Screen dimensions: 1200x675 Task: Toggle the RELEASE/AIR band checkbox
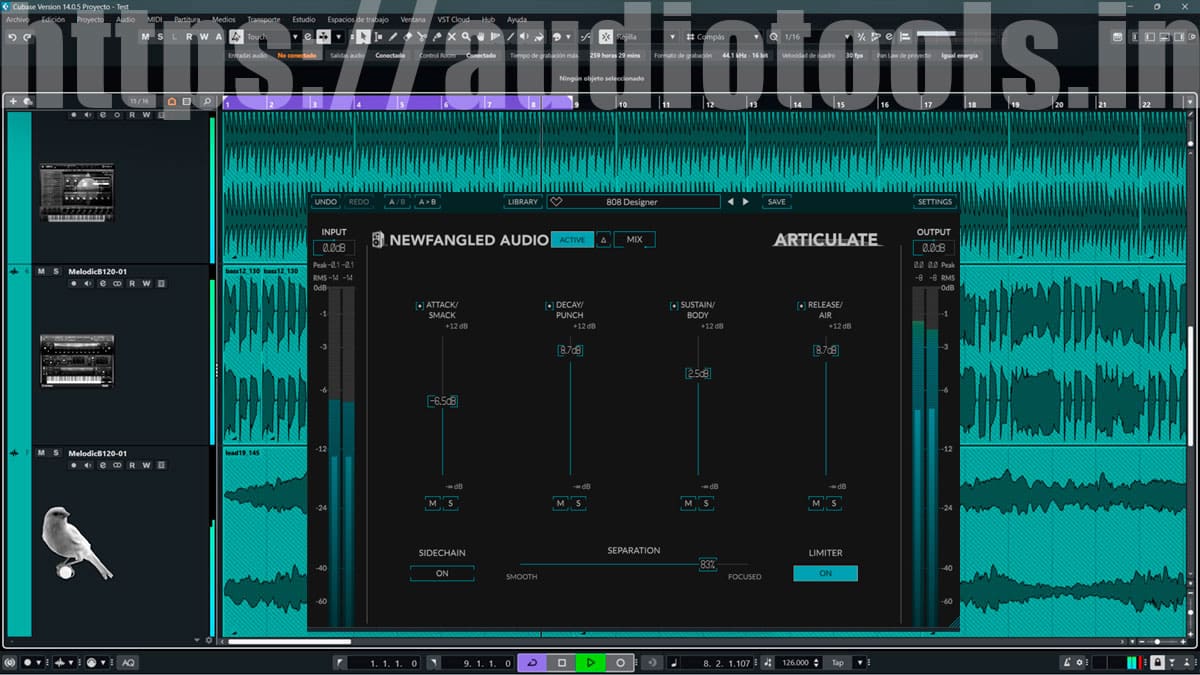point(801,306)
